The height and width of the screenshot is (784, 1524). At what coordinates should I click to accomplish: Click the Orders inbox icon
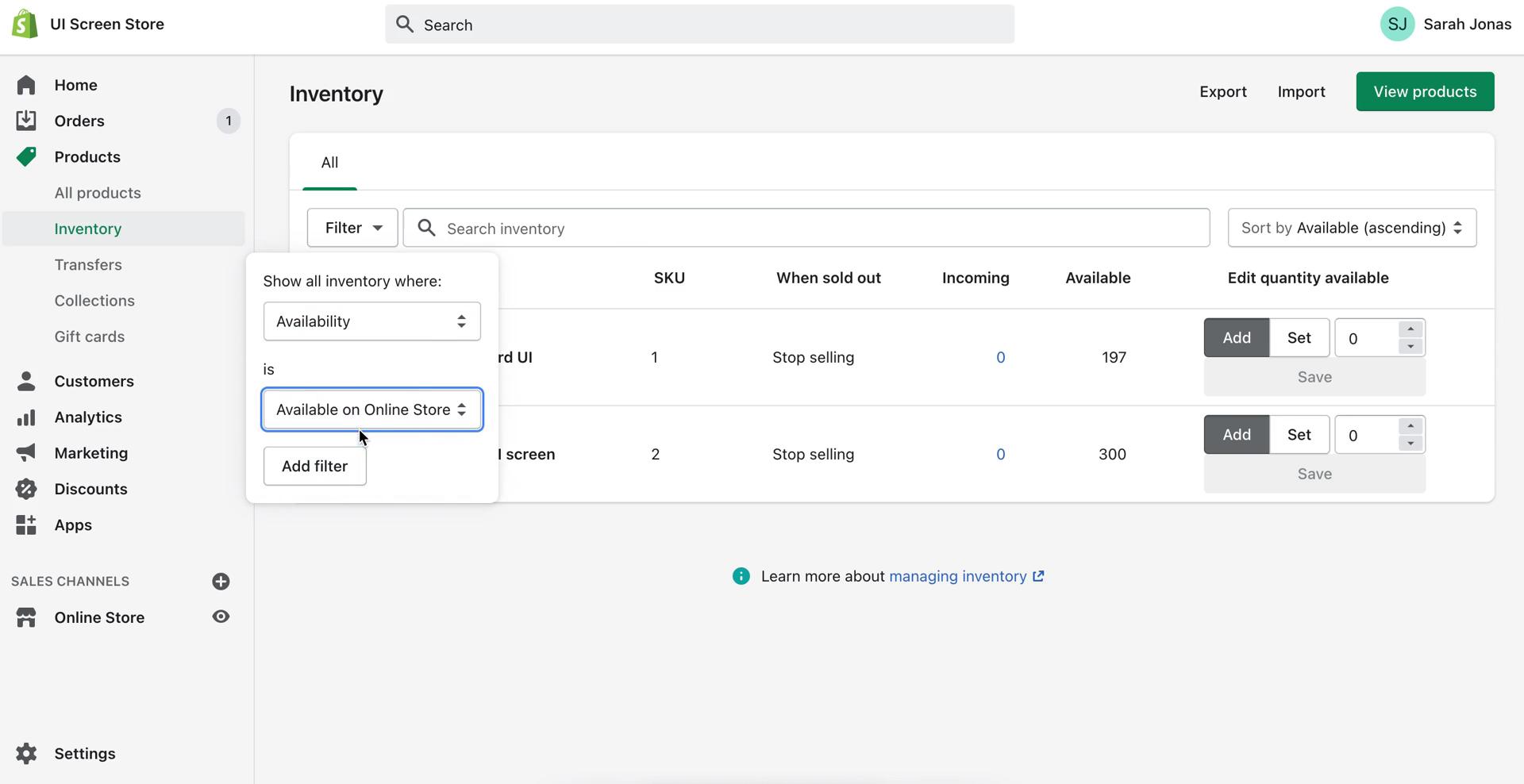[26, 121]
